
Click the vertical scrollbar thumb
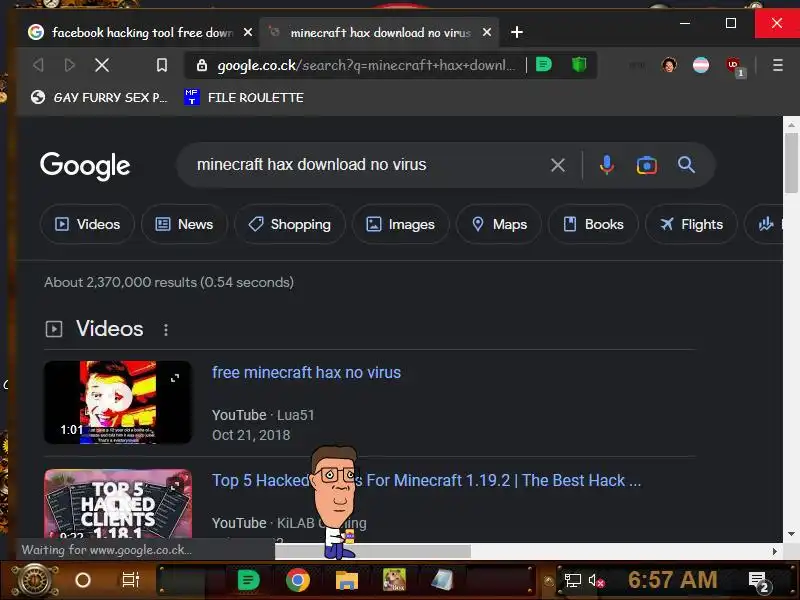(x=791, y=162)
